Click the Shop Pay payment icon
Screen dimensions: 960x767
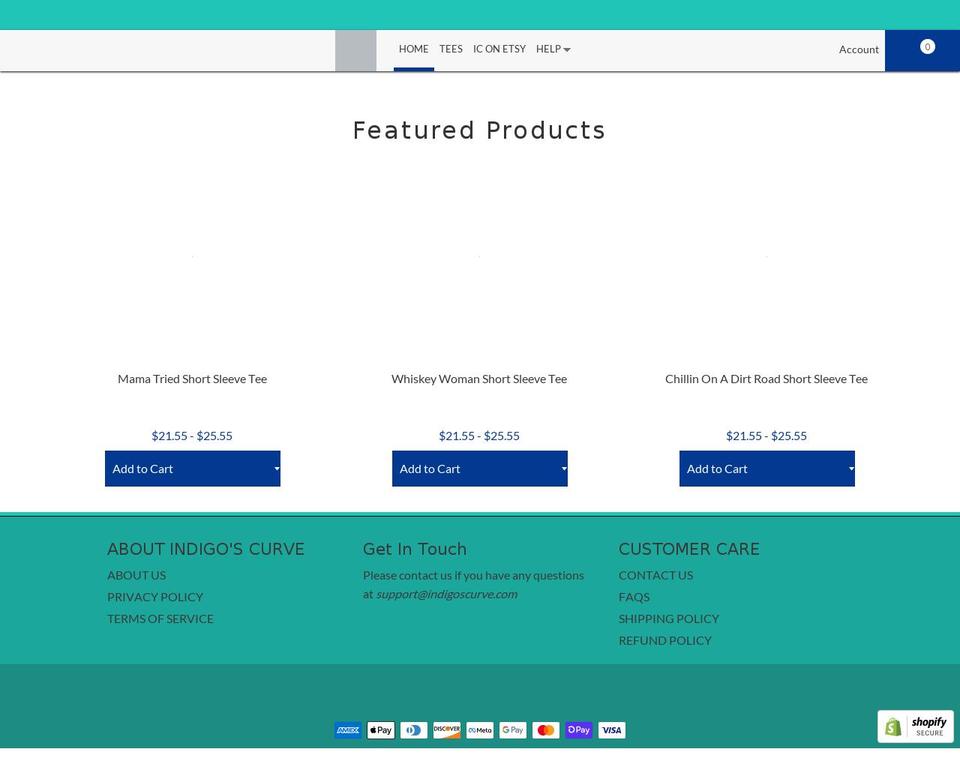[579, 730]
